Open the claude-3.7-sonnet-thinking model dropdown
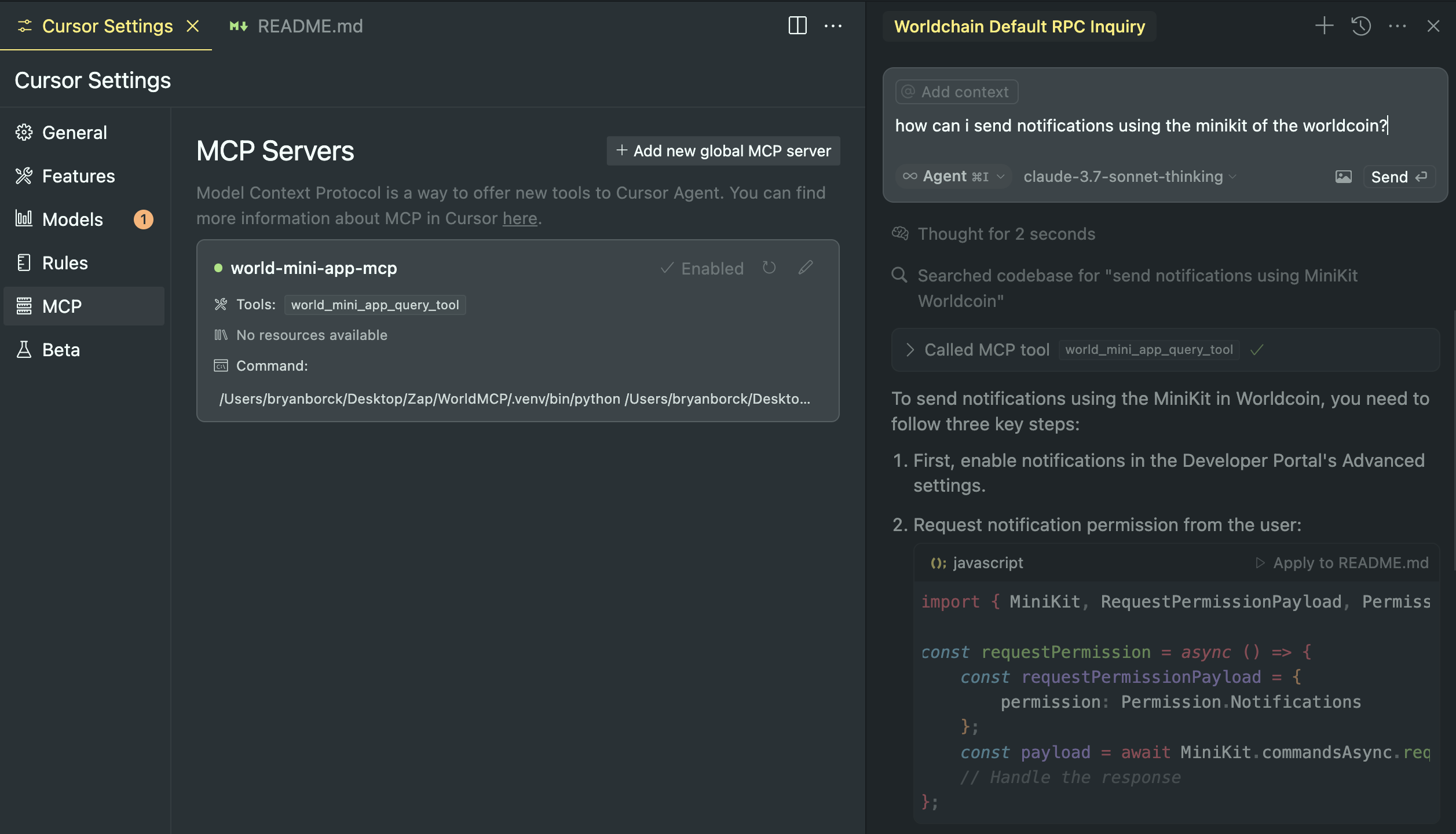This screenshot has height=834, width=1456. [1130, 176]
